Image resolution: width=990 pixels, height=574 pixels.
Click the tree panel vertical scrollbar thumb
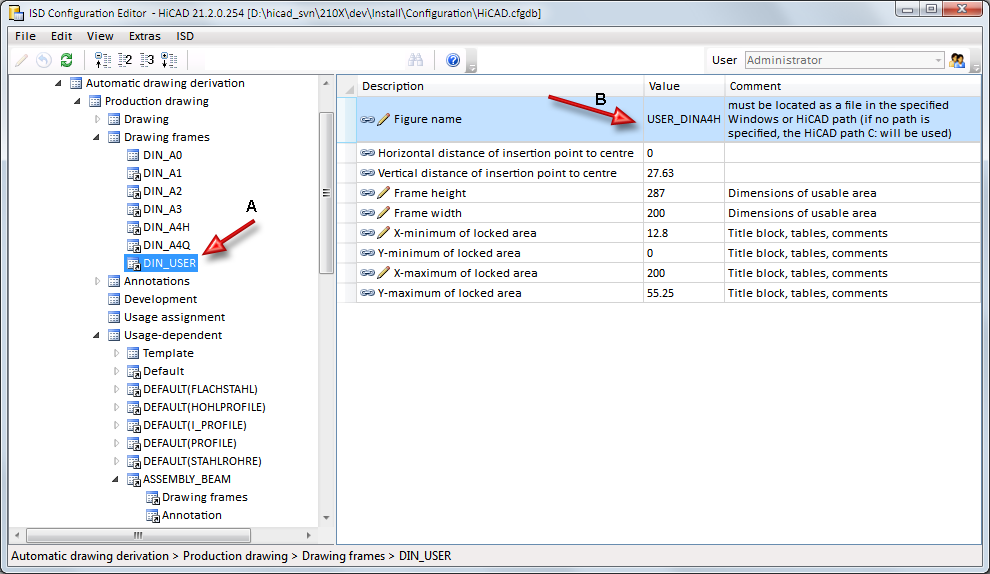pyautogui.click(x=325, y=190)
